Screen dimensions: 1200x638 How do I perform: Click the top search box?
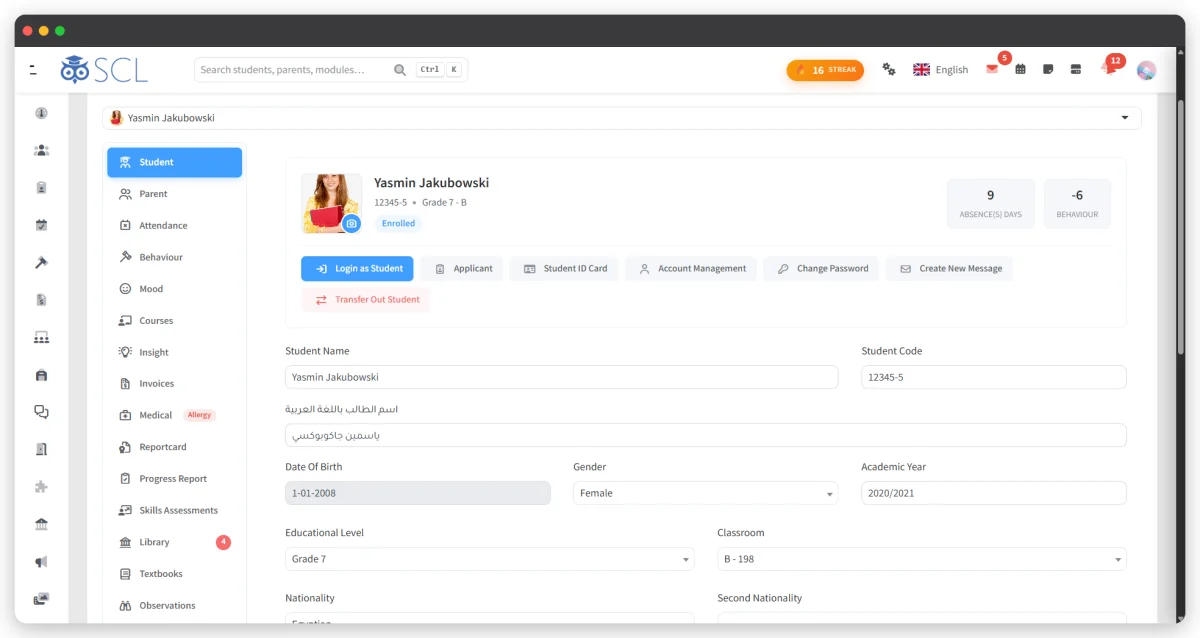click(x=330, y=70)
